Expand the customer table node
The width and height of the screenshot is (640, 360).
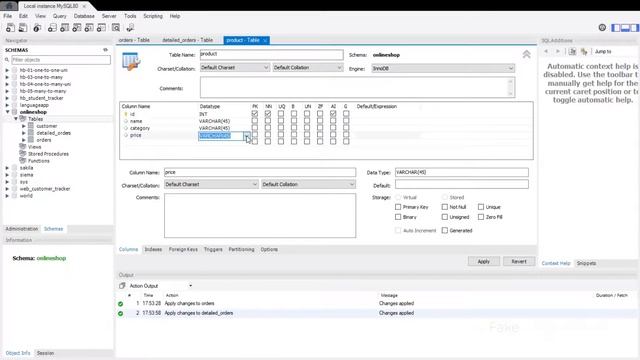click(24, 126)
